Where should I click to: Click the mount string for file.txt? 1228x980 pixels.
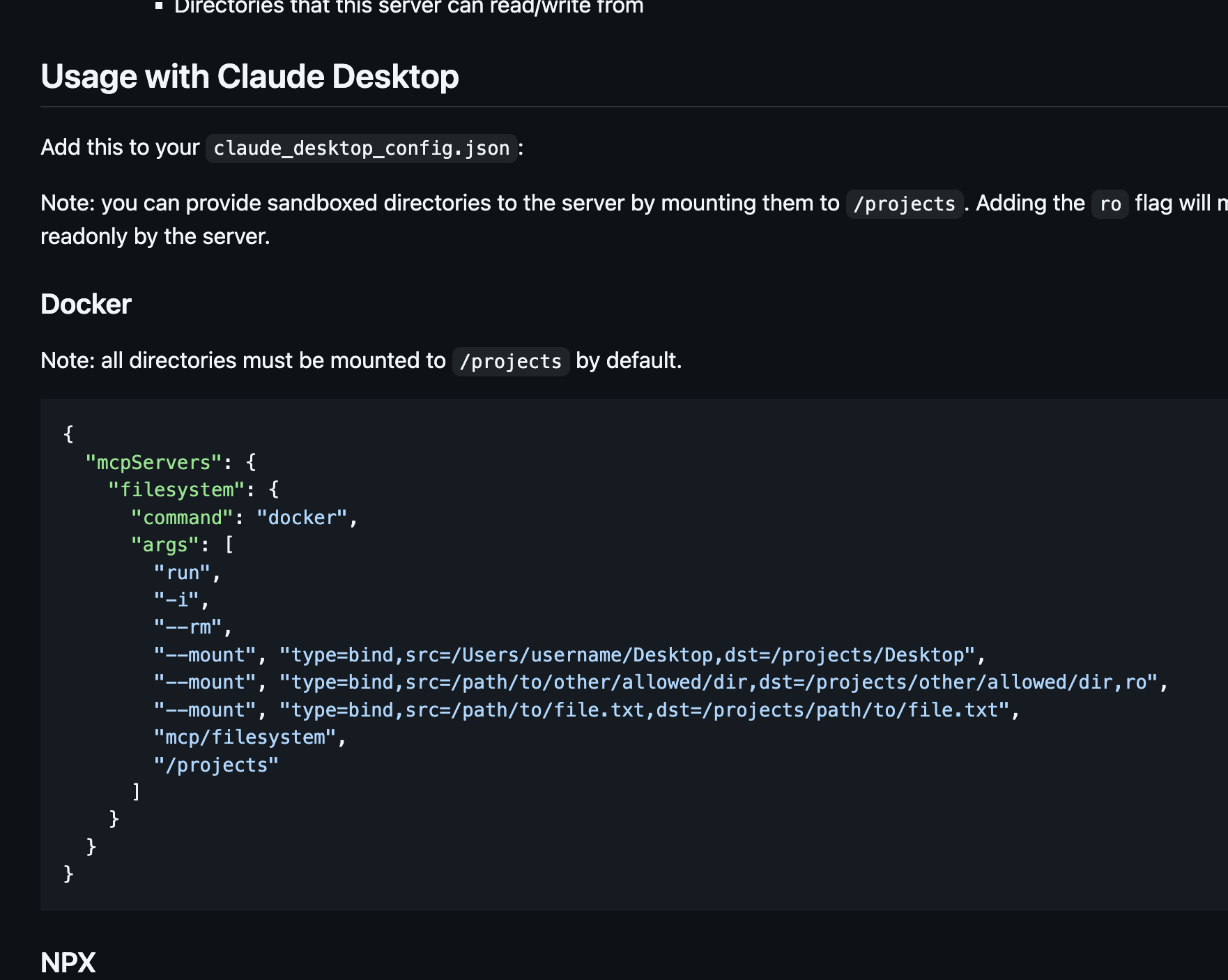pos(645,710)
